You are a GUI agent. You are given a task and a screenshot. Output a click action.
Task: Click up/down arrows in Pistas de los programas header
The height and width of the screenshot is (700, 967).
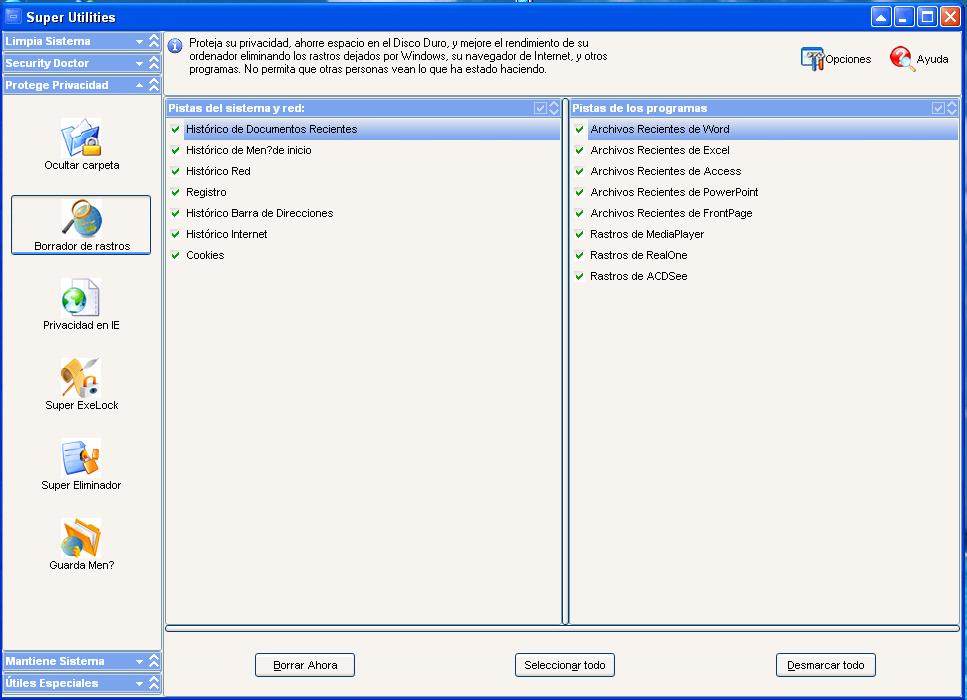(x=952, y=108)
